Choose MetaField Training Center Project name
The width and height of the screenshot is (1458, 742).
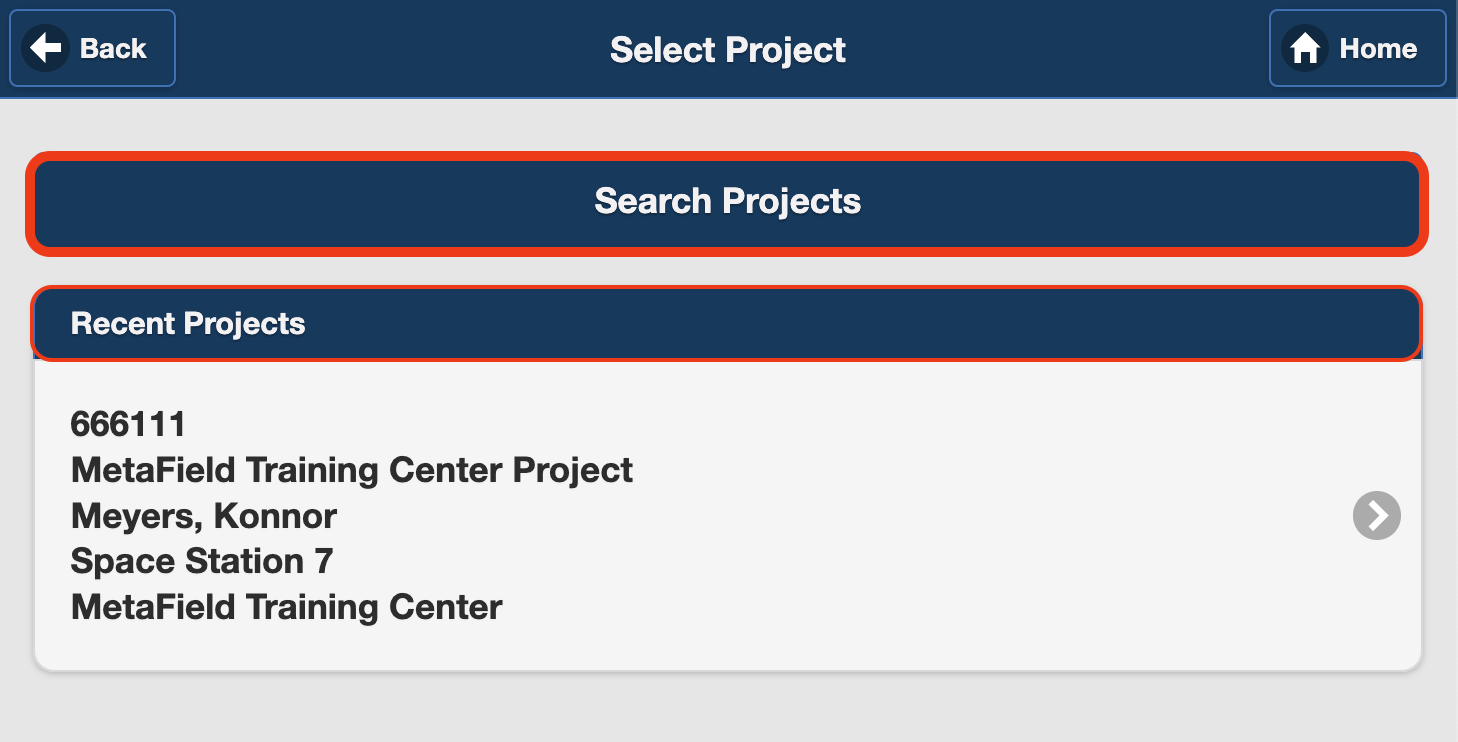(351, 470)
